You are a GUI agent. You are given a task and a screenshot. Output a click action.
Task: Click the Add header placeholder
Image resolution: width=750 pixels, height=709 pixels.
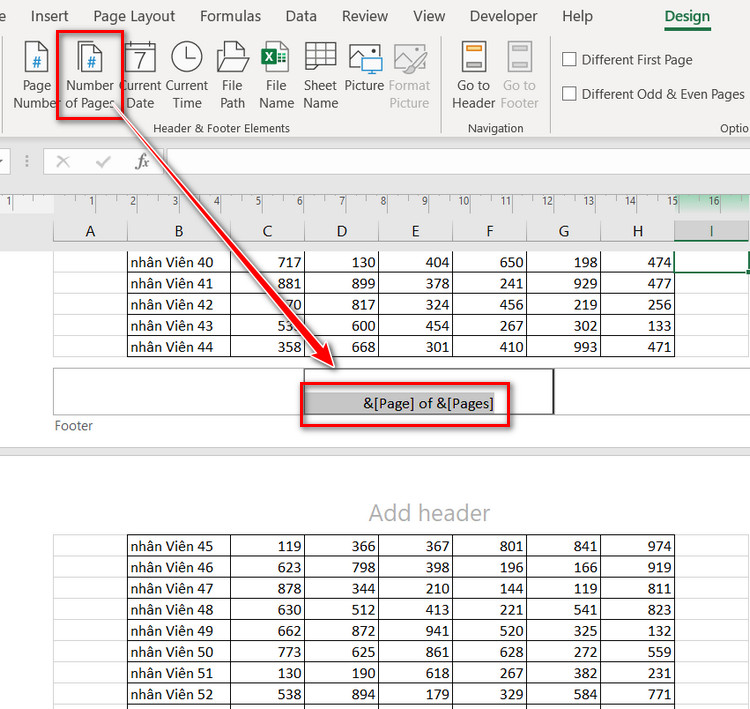429,513
